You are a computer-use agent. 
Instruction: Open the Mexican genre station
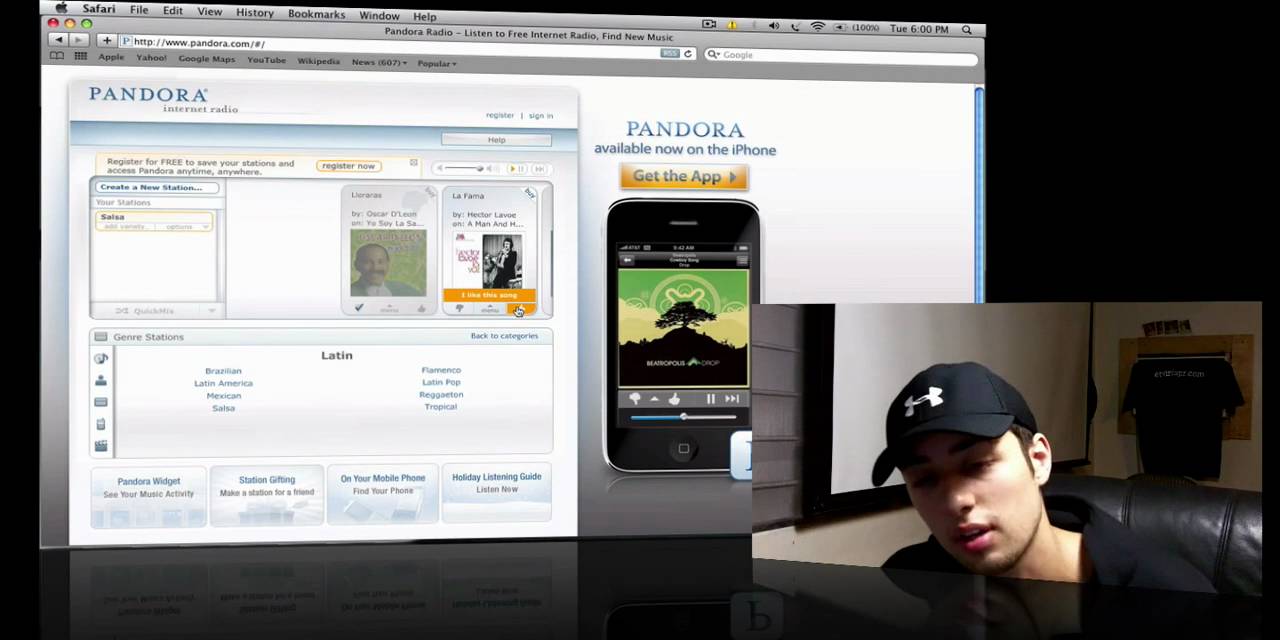click(x=223, y=396)
